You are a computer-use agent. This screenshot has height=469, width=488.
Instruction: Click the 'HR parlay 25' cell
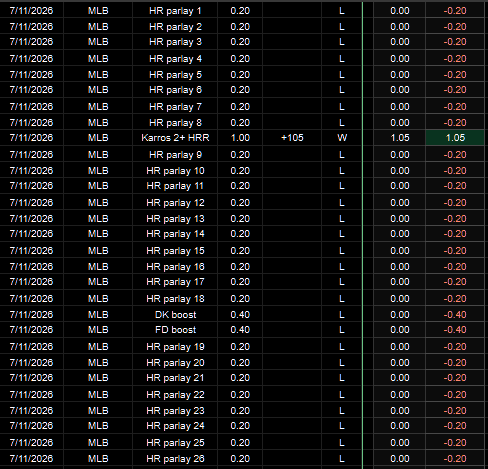coord(175,443)
